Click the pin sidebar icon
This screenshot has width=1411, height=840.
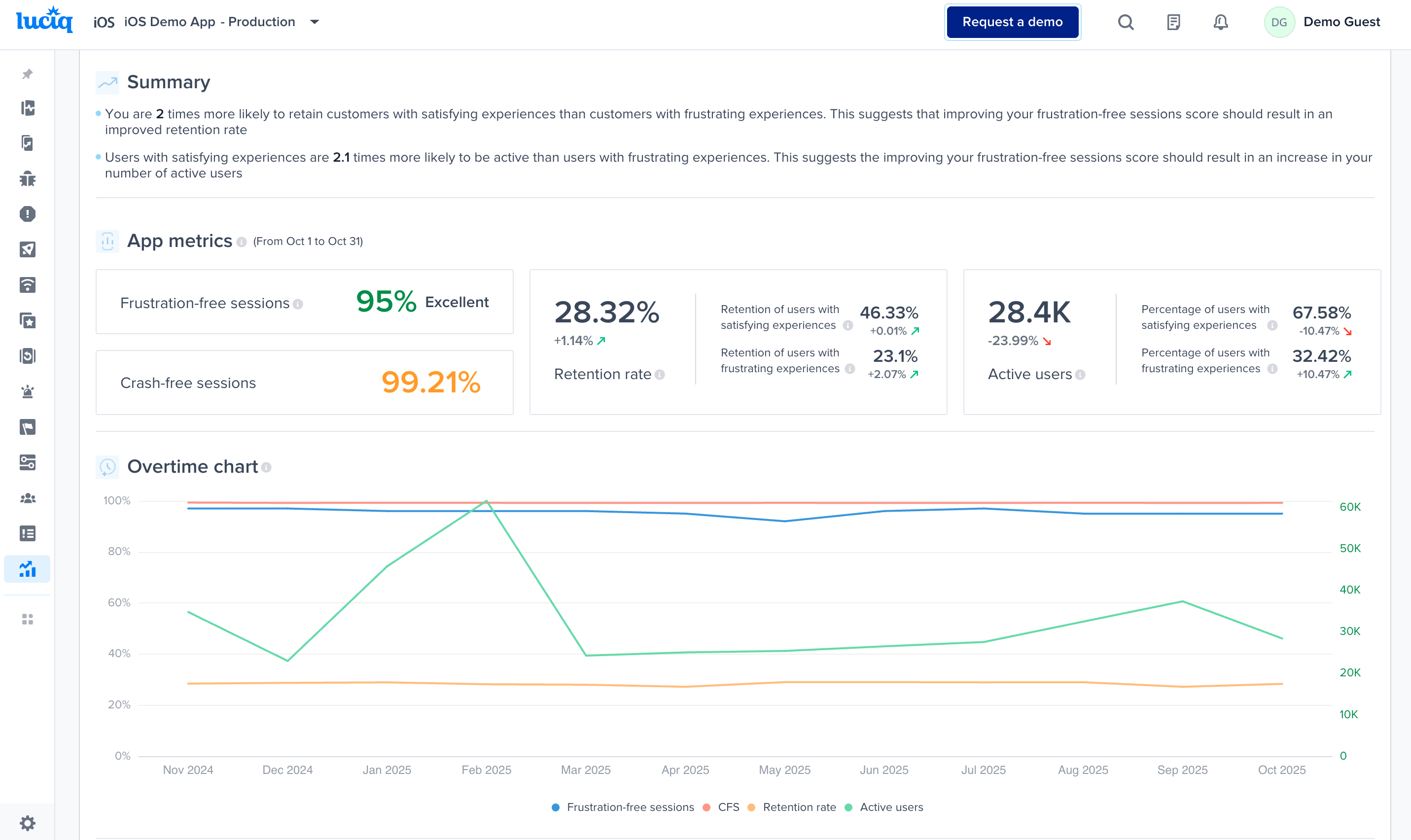[27, 74]
